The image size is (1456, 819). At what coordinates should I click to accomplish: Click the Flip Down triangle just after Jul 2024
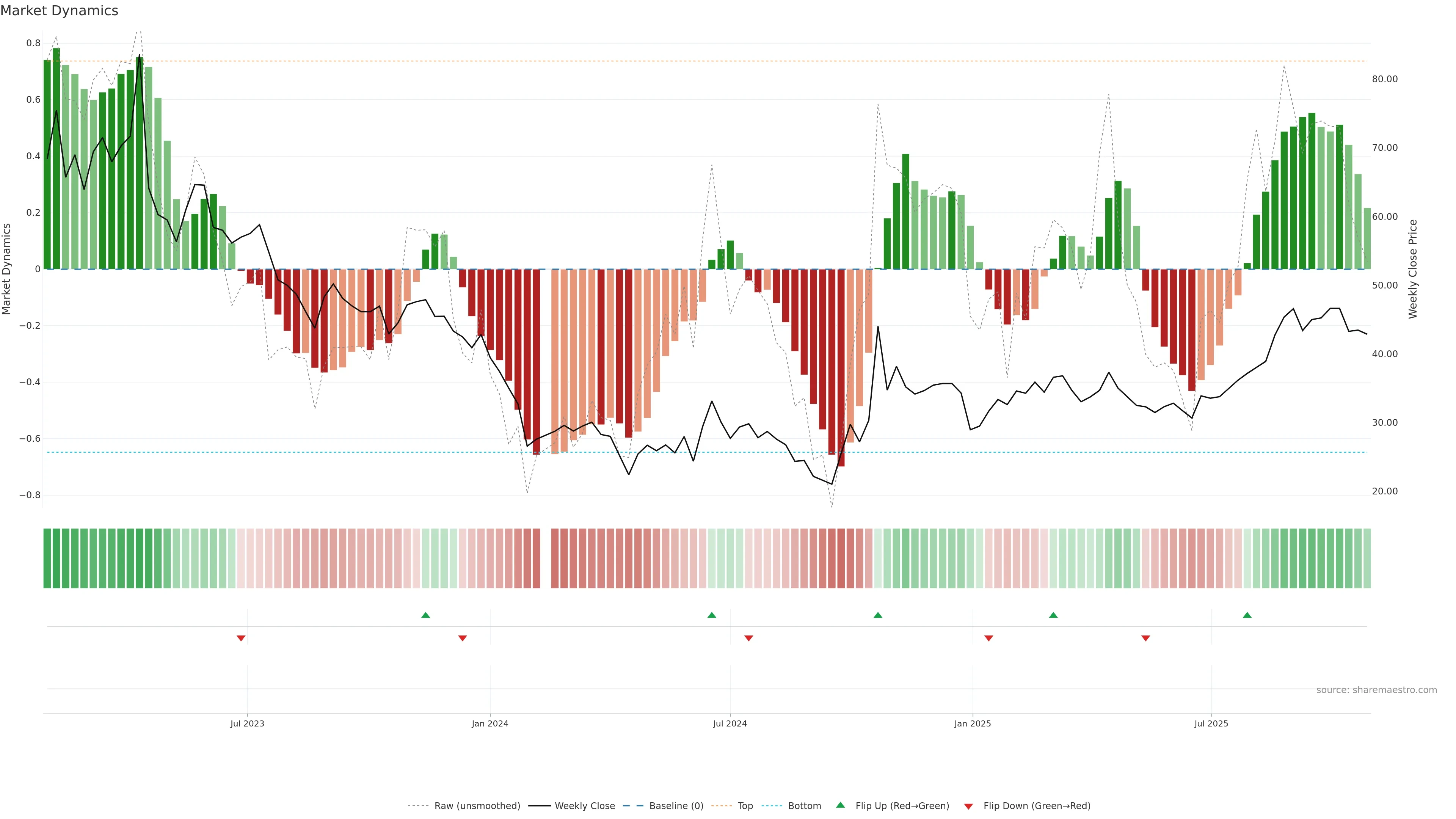coord(748,638)
